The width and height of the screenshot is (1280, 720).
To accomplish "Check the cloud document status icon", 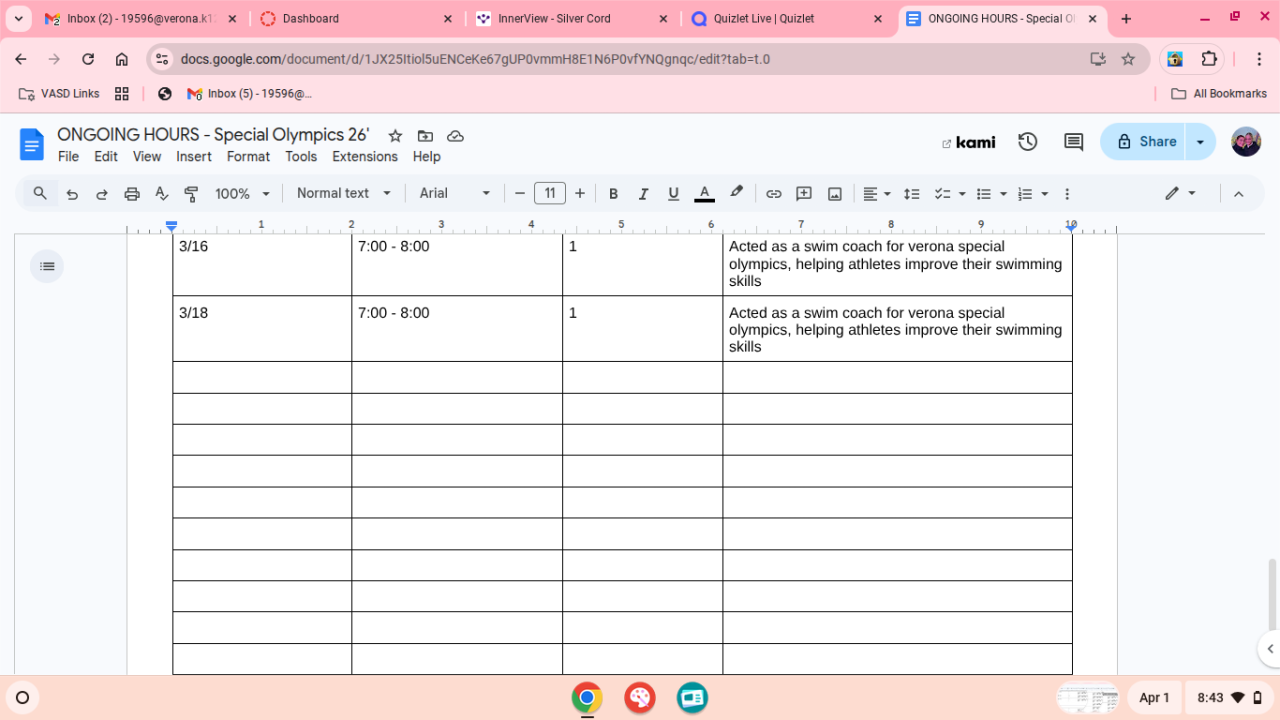I will coord(455,136).
